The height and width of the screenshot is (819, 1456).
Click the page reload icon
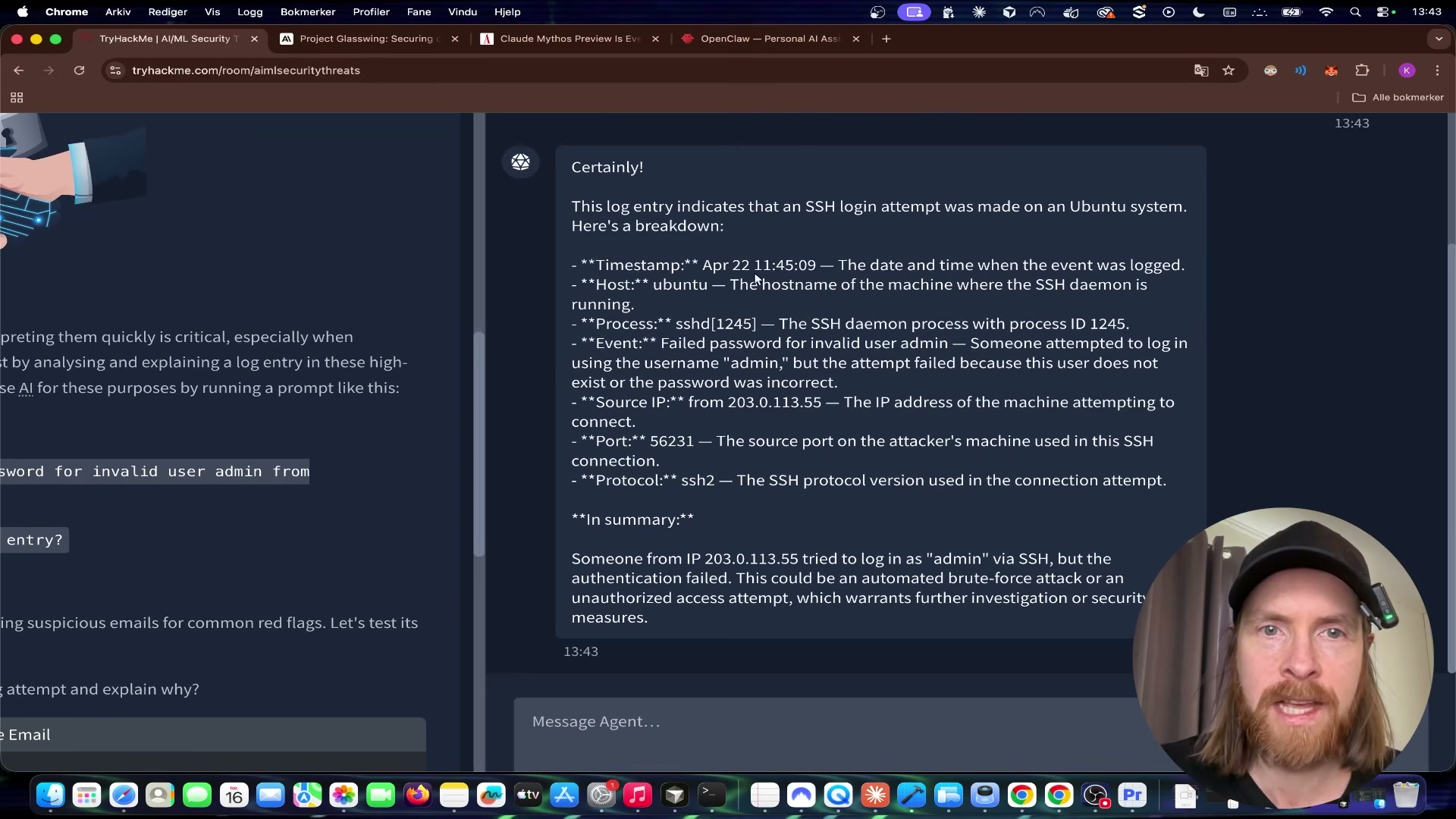pyautogui.click(x=79, y=71)
